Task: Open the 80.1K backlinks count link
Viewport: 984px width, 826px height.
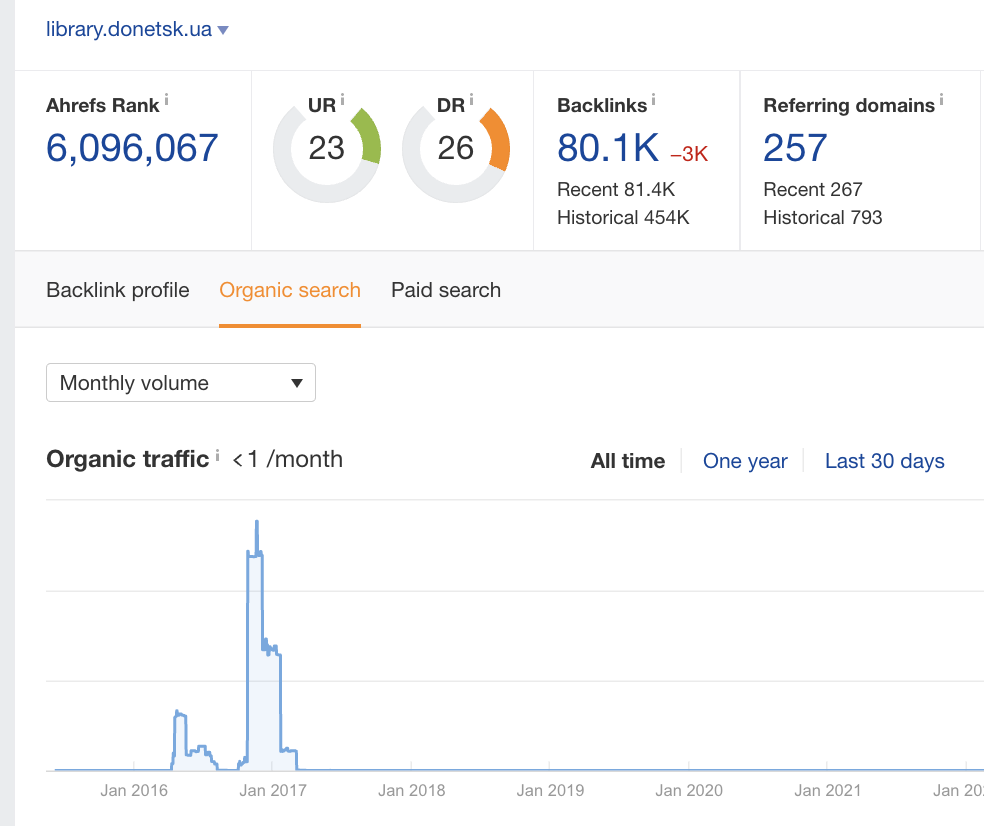Action: 608,148
